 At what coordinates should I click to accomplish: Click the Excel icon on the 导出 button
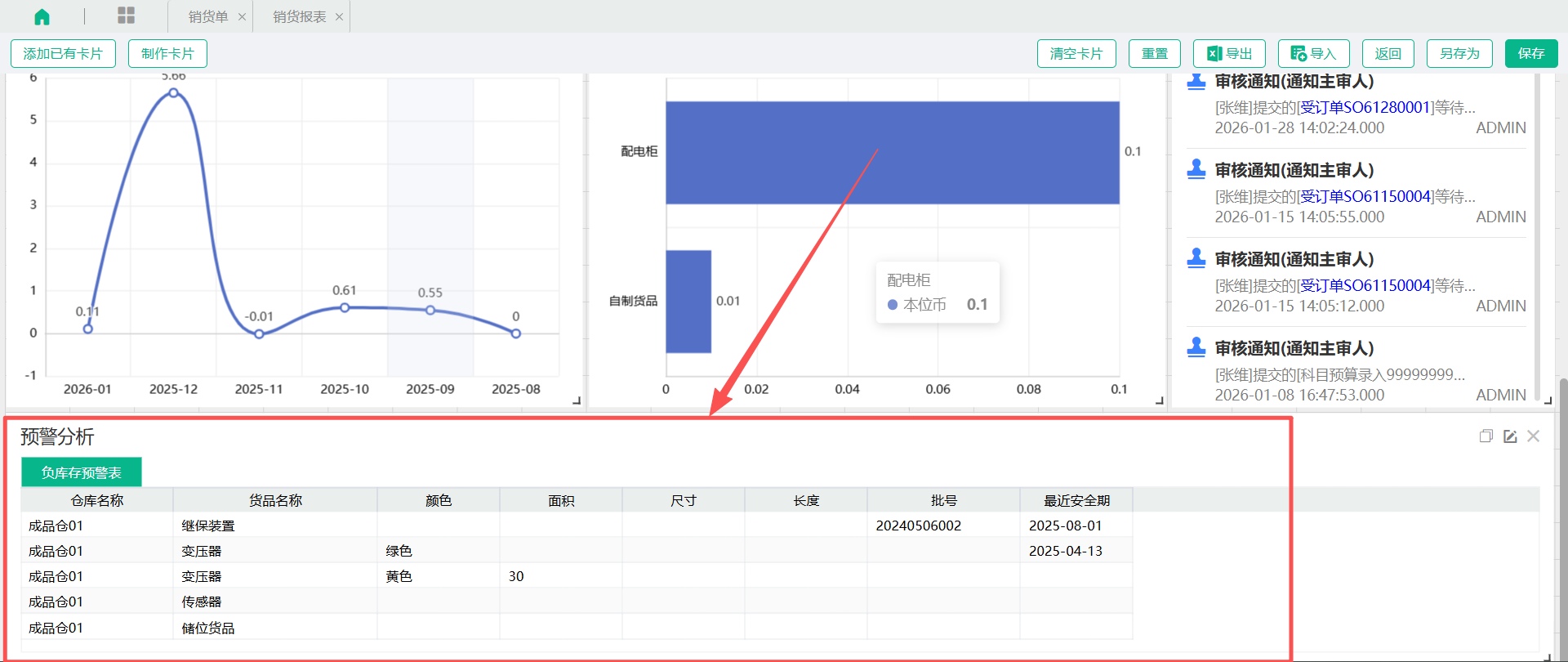(x=1214, y=54)
